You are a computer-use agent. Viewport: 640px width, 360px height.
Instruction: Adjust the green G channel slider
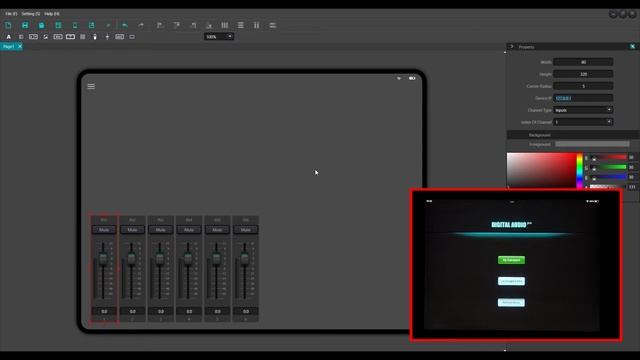[608, 167]
